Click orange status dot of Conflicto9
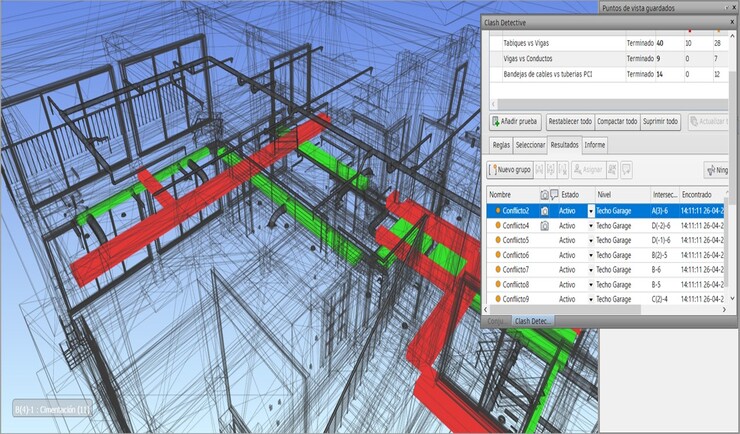740x434 pixels. click(x=497, y=299)
